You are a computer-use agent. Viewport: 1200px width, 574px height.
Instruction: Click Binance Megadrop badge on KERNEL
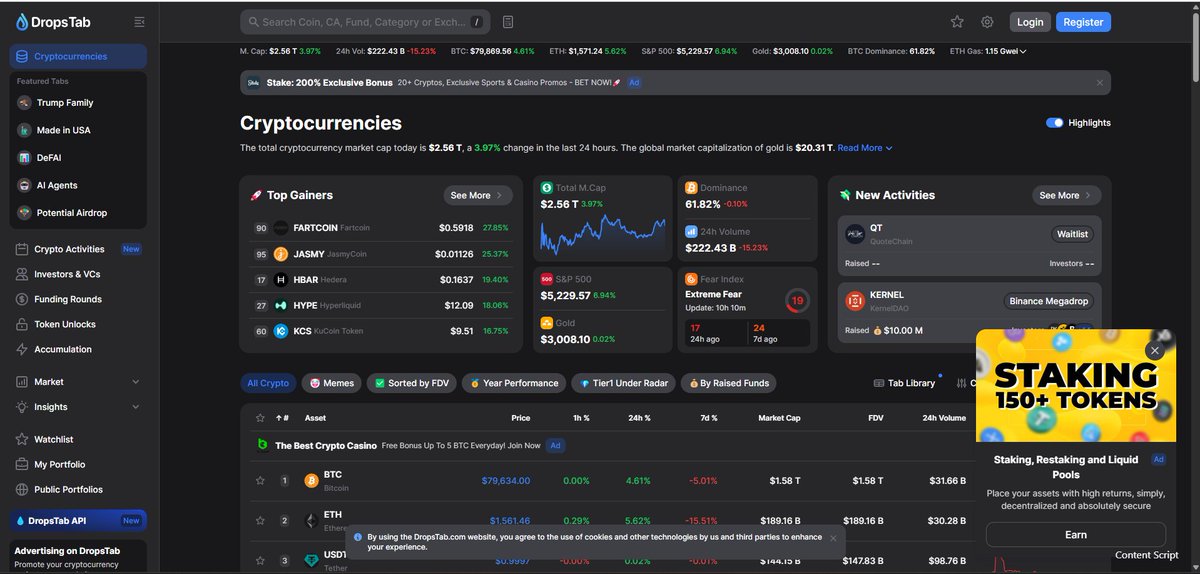pyautogui.click(x=1049, y=301)
